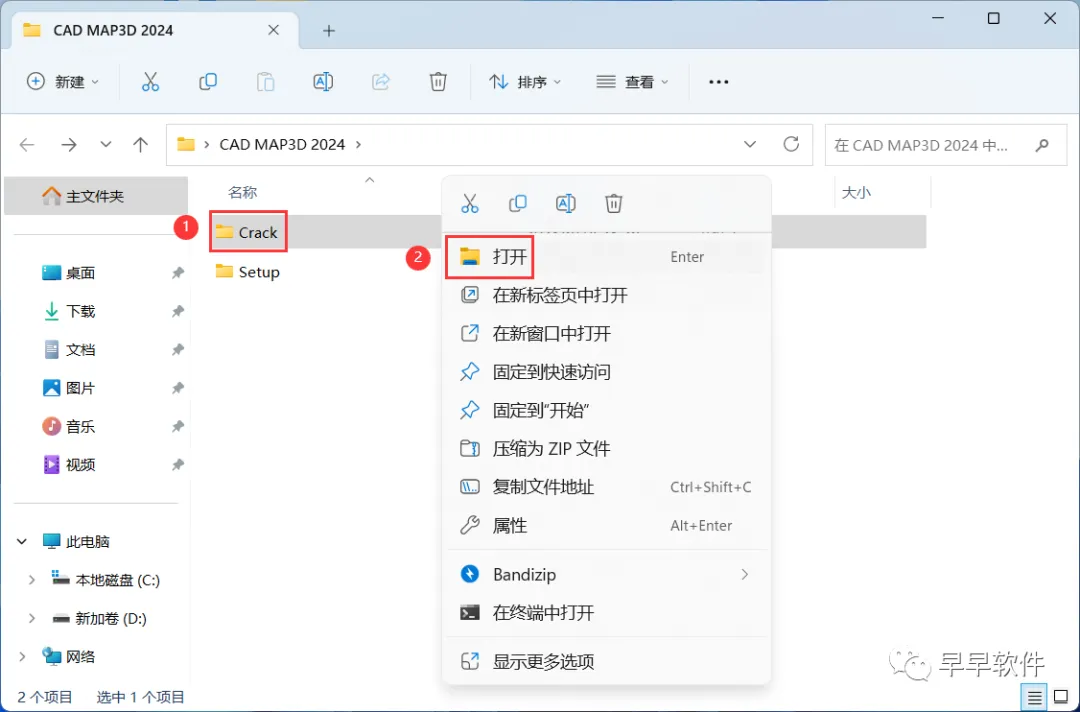
Task: Choose 在新标签页中打开
Action: tap(606, 295)
